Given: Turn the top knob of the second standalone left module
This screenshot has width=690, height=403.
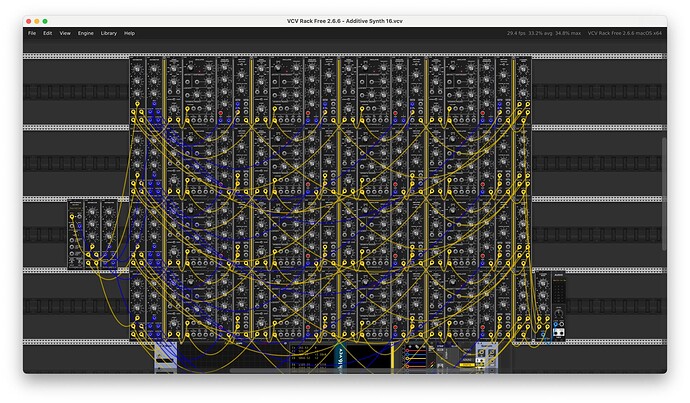Looking at the screenshot, I should [x=92, y=212].
